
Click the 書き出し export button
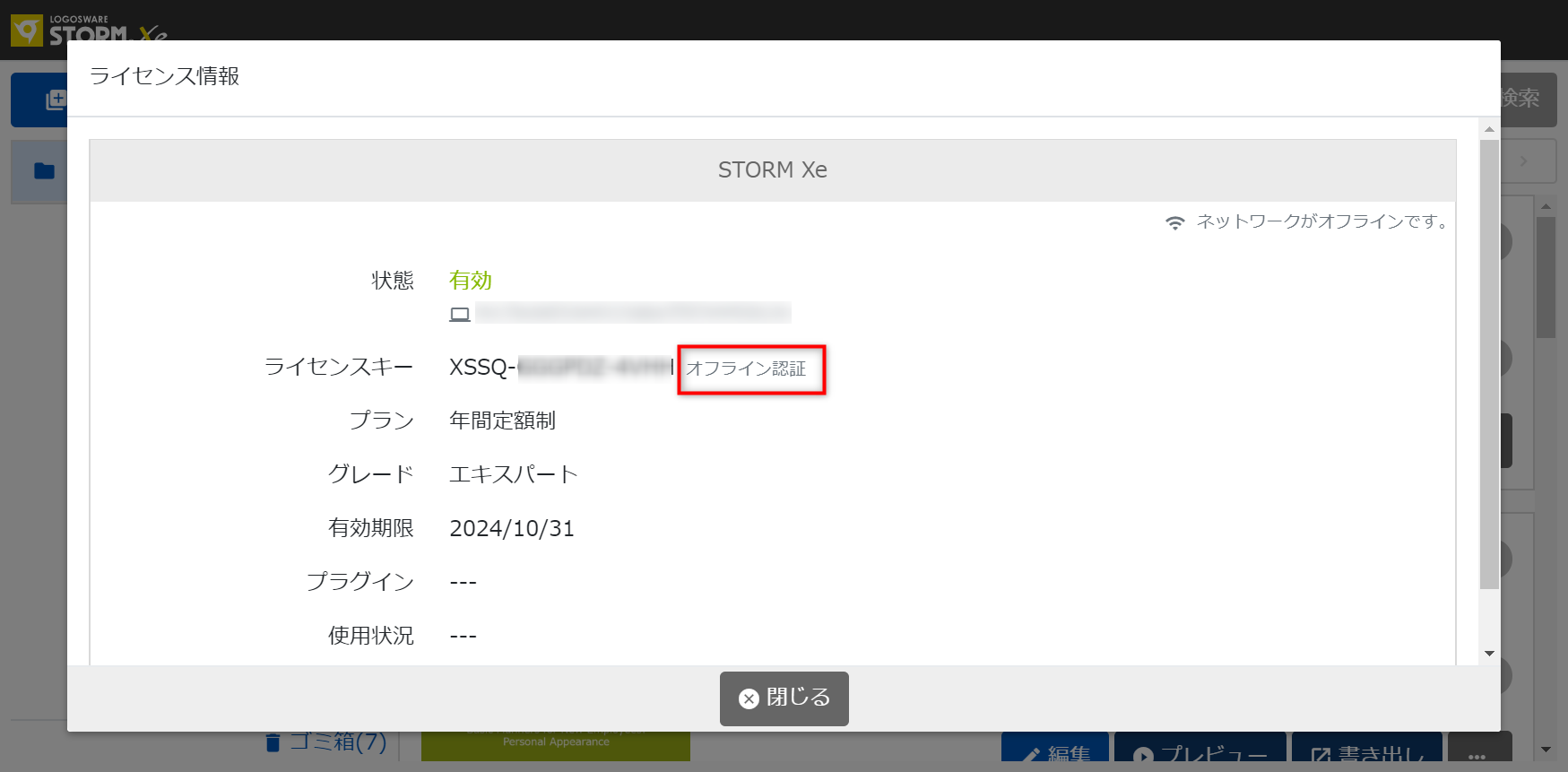pos(1366,751)
